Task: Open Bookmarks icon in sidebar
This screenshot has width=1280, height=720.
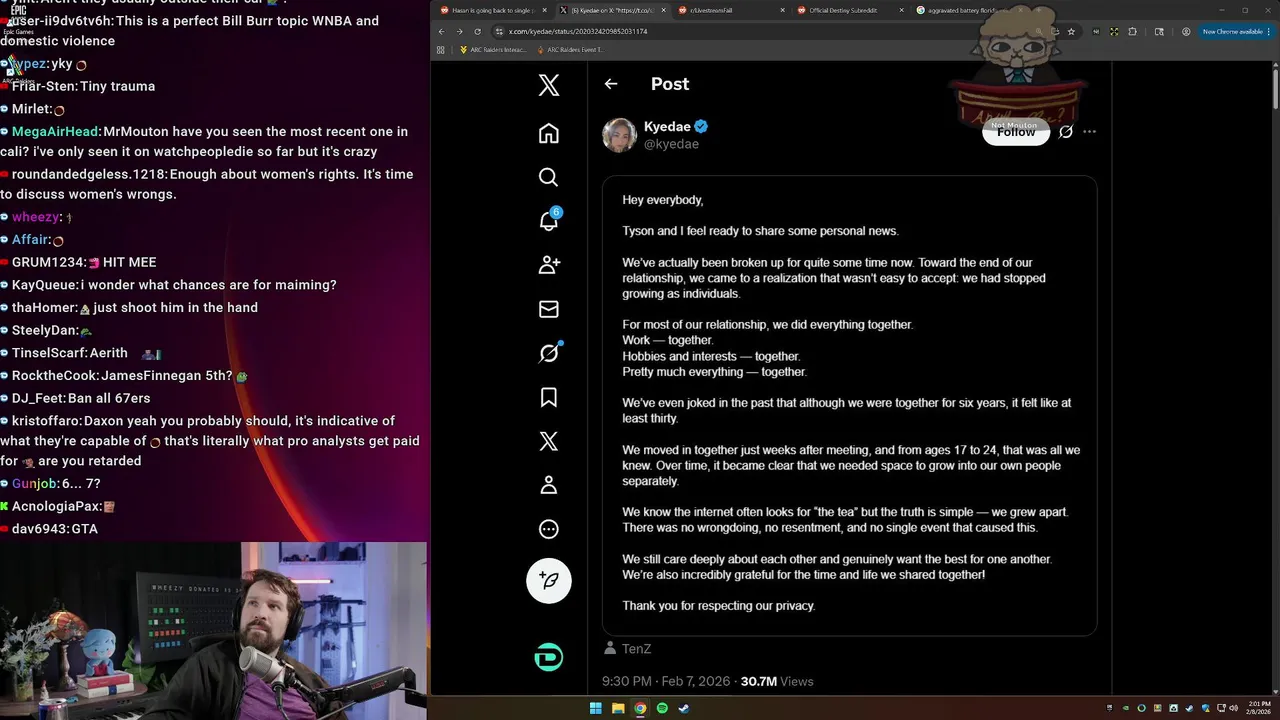Action: click(x=549, y=397)
